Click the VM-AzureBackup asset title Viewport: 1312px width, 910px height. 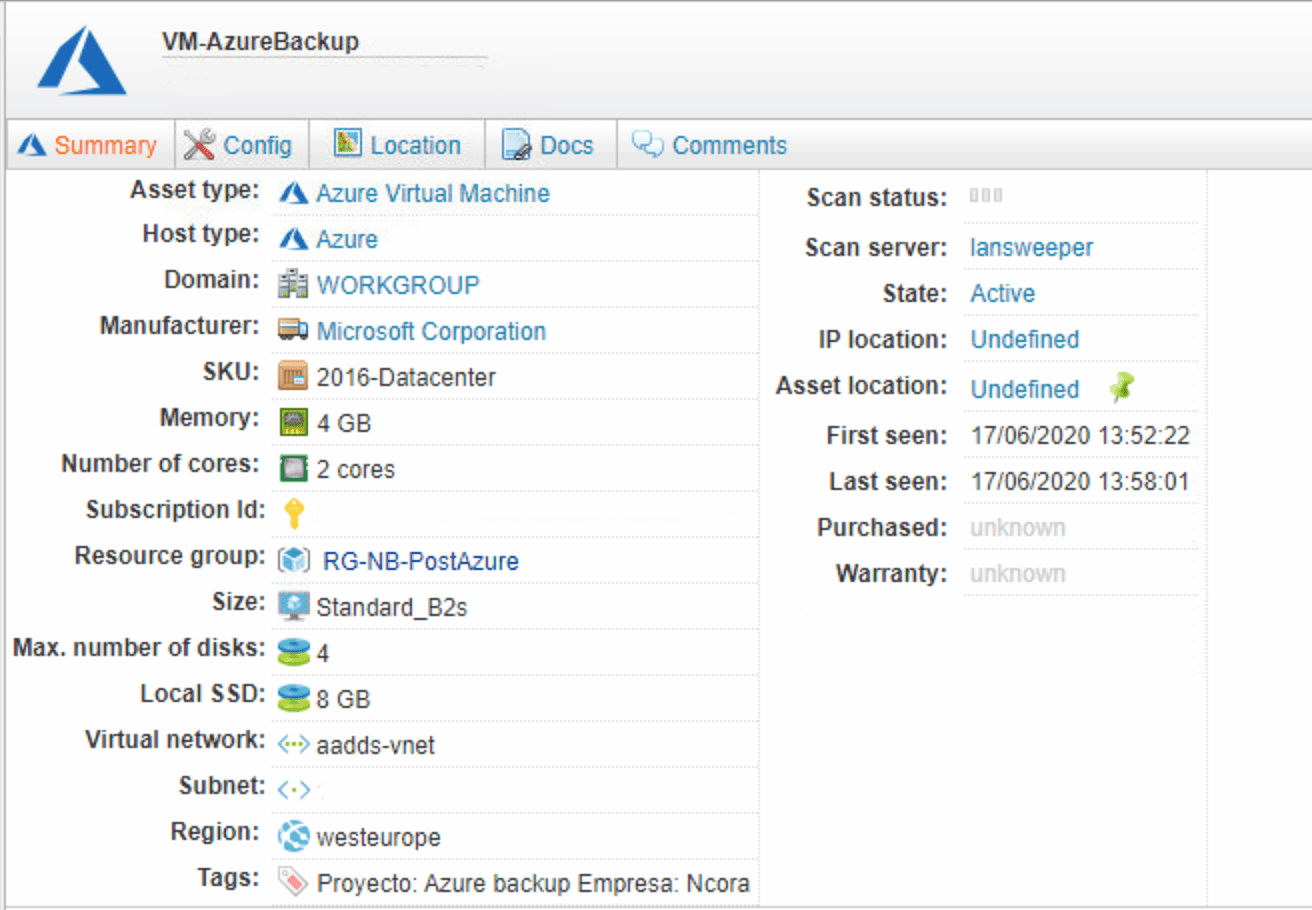[x=260, y=41]
